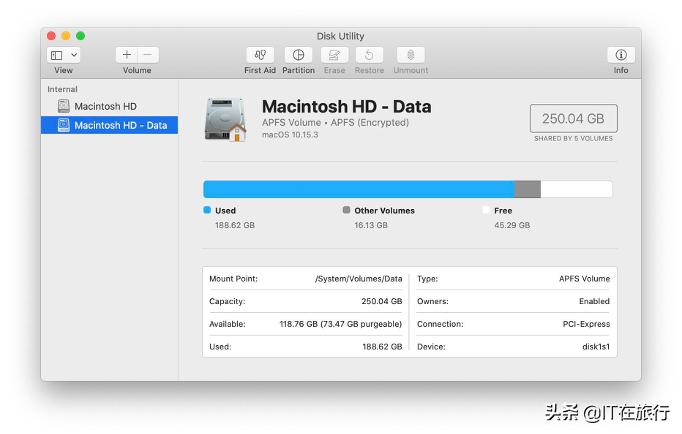Select Macintosh HD in sidebar
Image resolution: width=682 pixels, height=434 pixels.
tap(110, 106)
